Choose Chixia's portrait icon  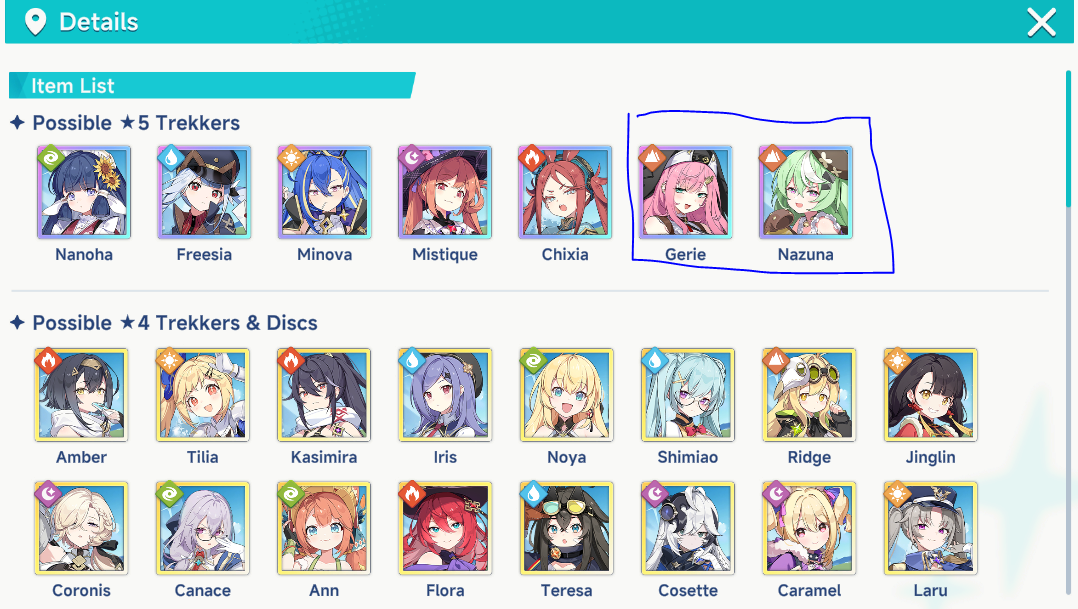point(565,192)
